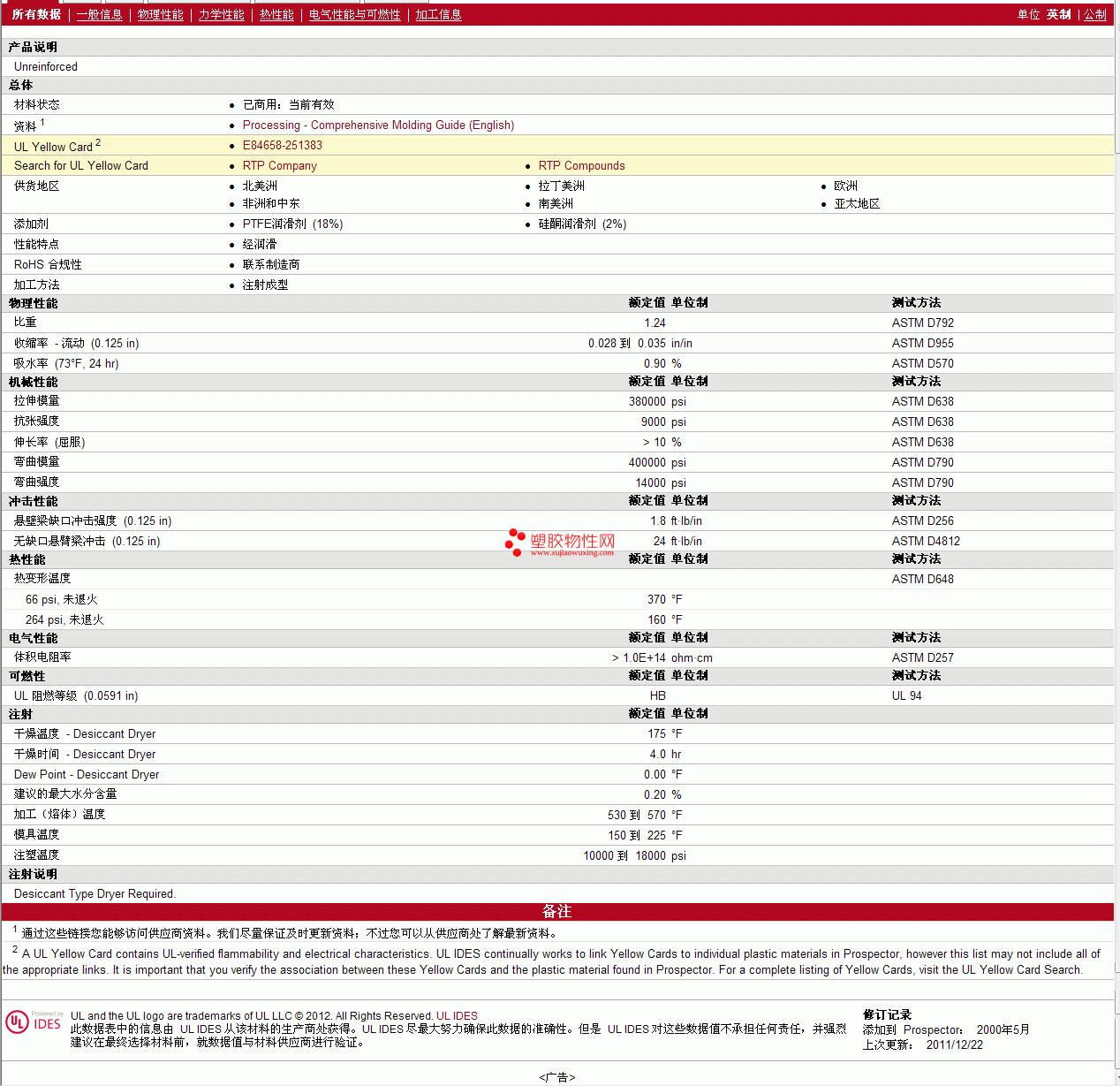Click Dew Point - Desiccant Dryer label
Screen dimensions: 1120x1086
(87, 775)
